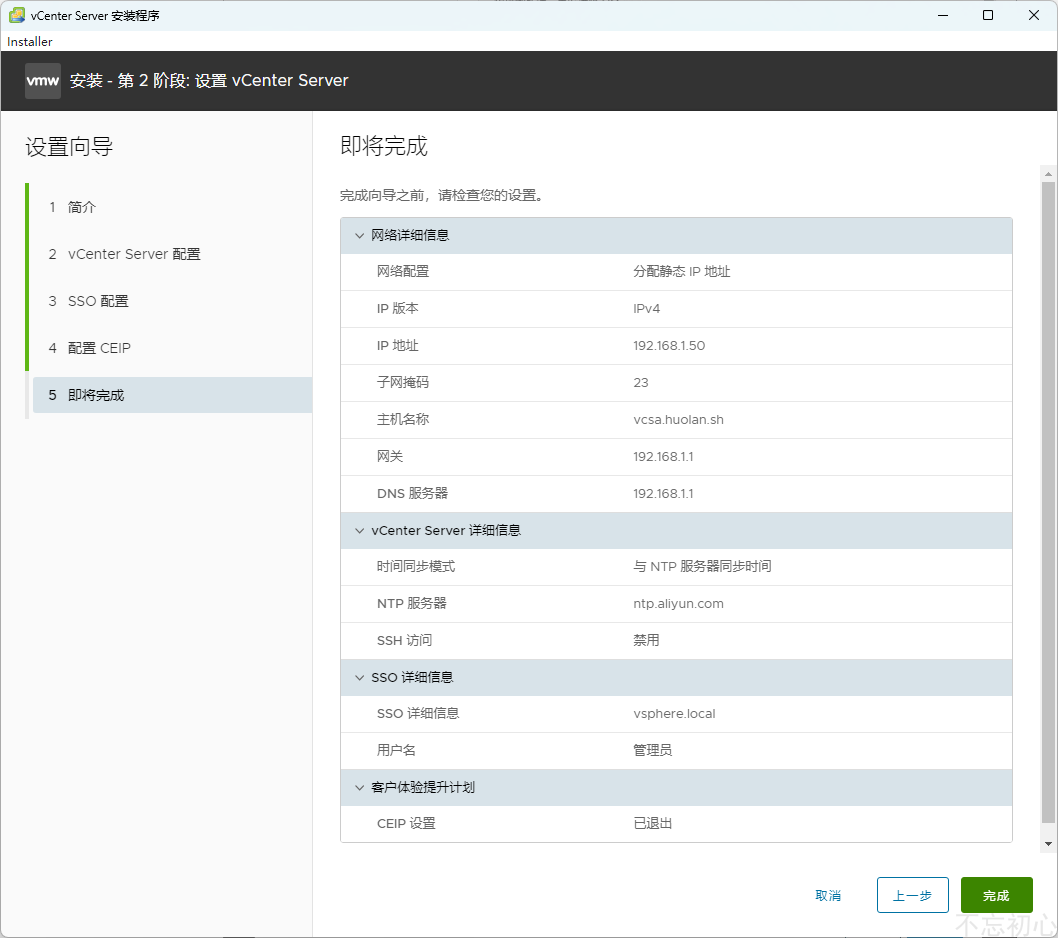Viewport: 1058px width, 938px height.
Task: Select the IPv4 value
Action: pyautogui.click(x=646, y=309)
